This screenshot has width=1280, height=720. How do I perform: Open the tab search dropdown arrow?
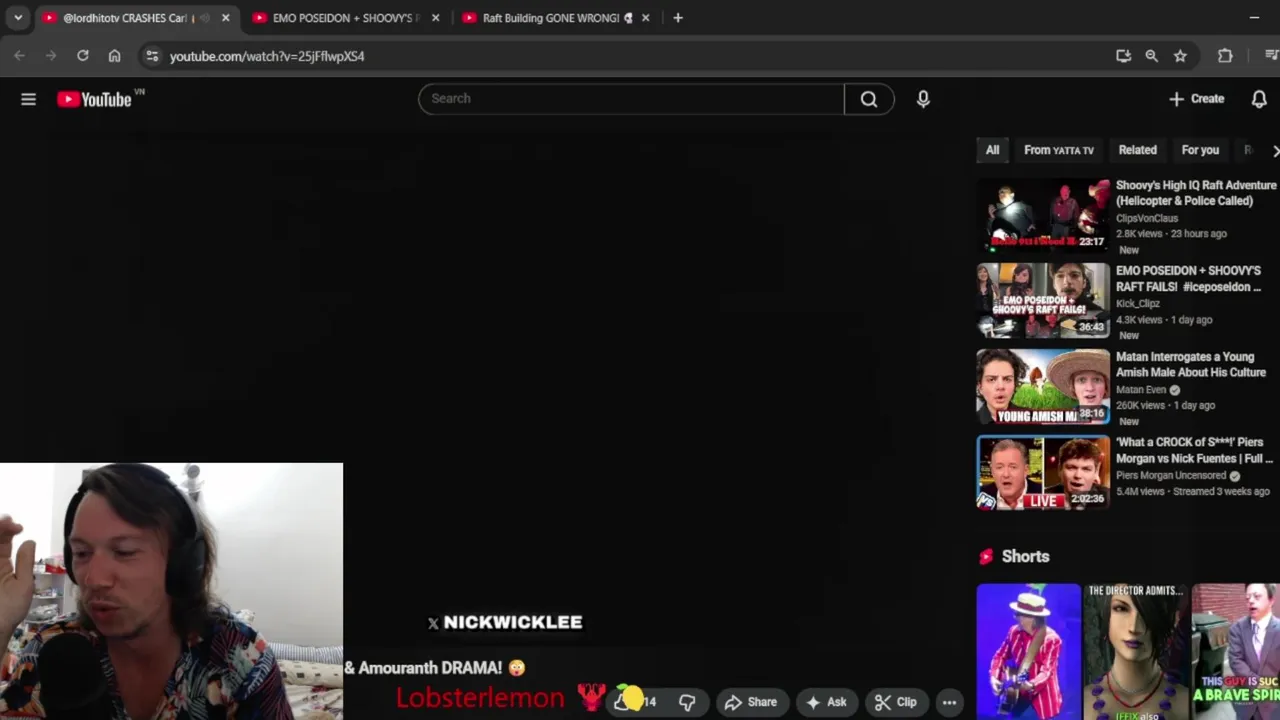click(18, 18)
